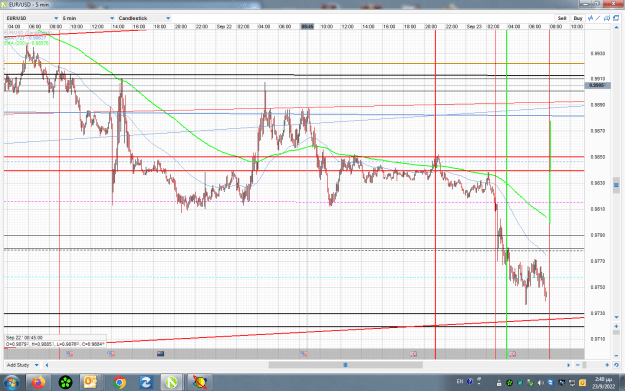Screen dimensions: 625x391
Task: Click the horizontal zoom plus icon
Action: 607,365
